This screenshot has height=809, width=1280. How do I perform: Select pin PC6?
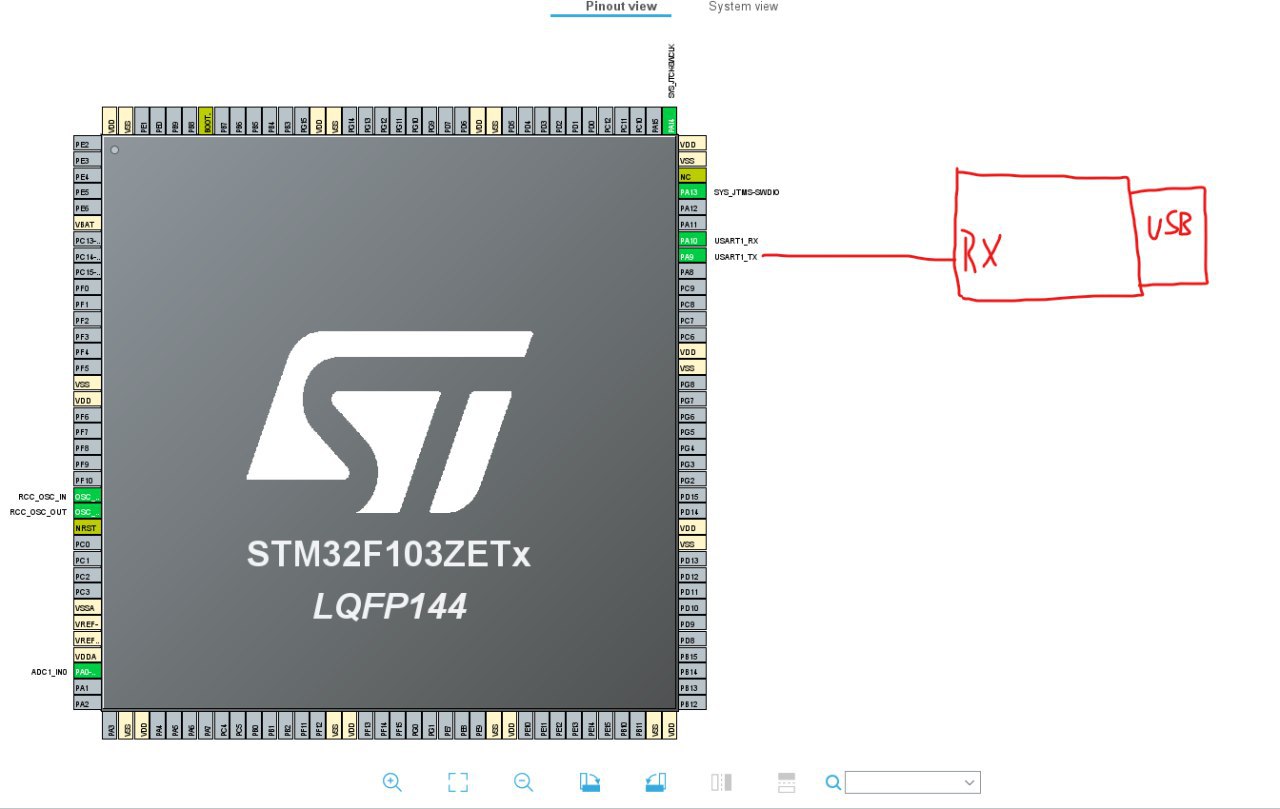coord(692,336)
